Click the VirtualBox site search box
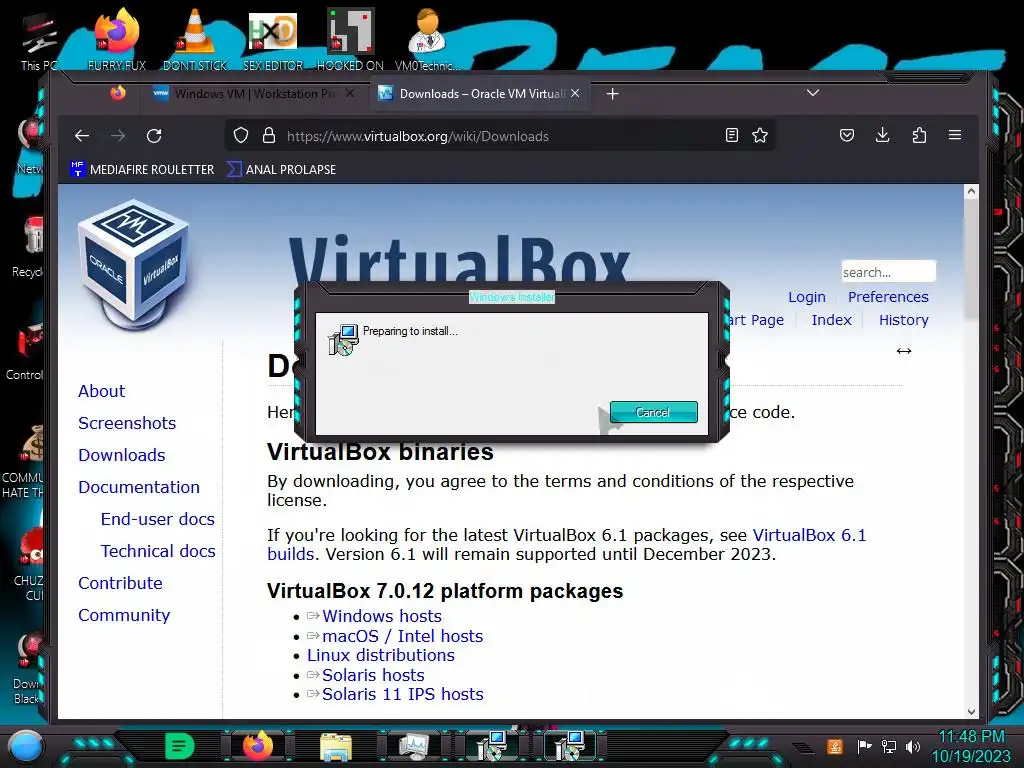This screenshot has height=768, width=1024. click(x=888, y=272)
